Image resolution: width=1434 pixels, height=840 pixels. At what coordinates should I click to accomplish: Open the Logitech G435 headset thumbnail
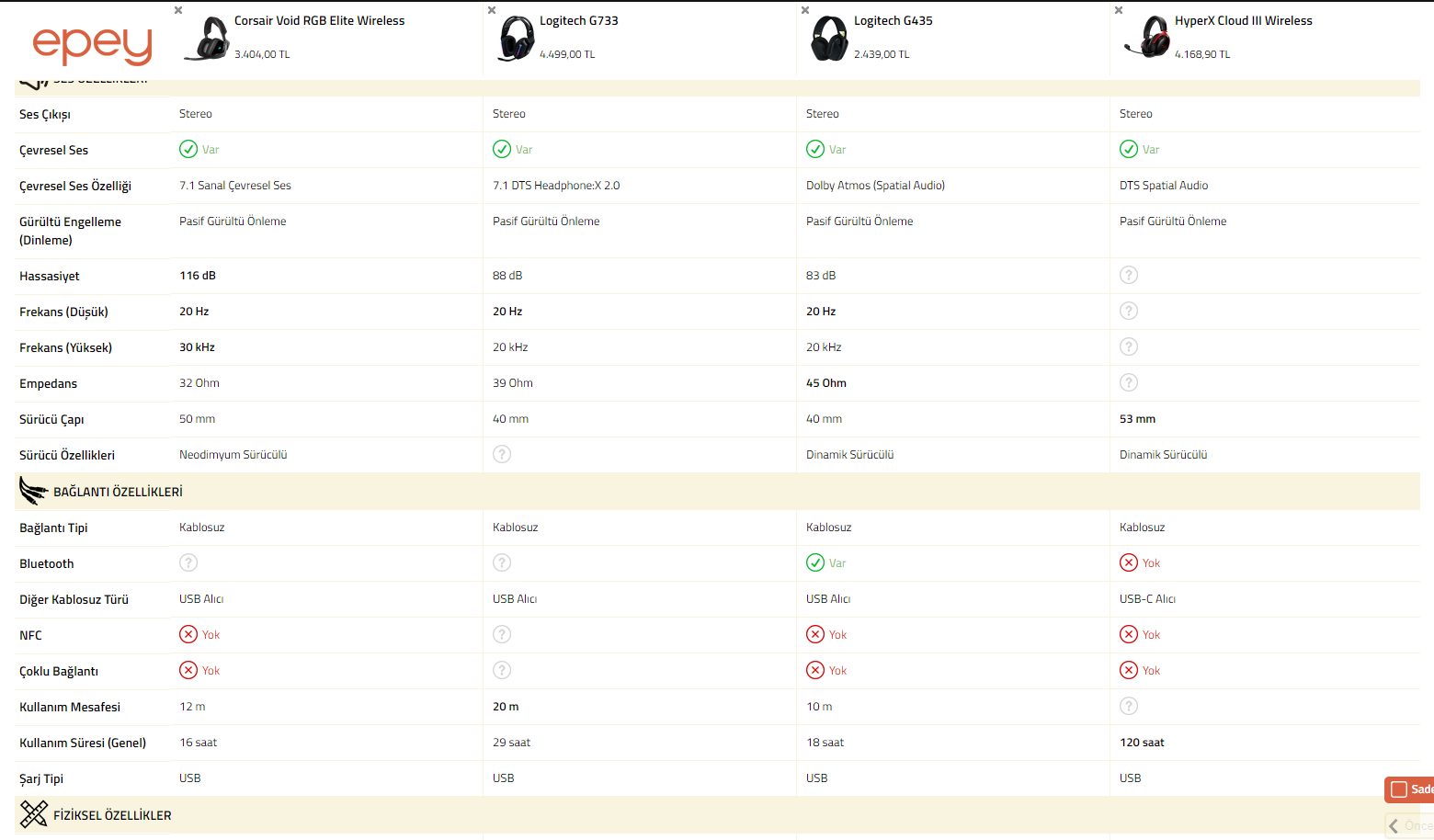[x=829, y=39]
